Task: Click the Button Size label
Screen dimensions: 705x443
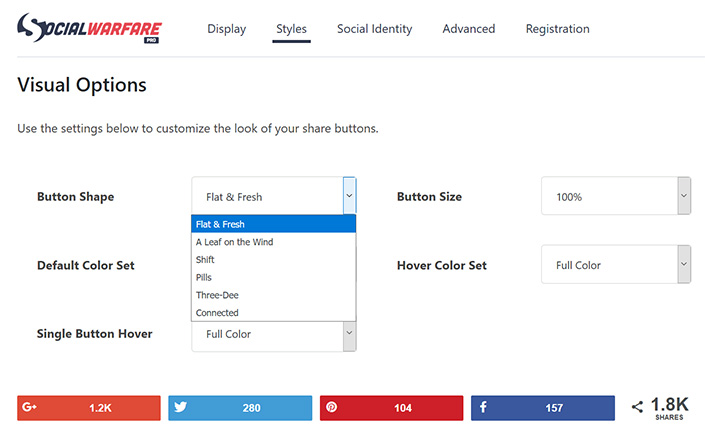Action: (429, 197)
